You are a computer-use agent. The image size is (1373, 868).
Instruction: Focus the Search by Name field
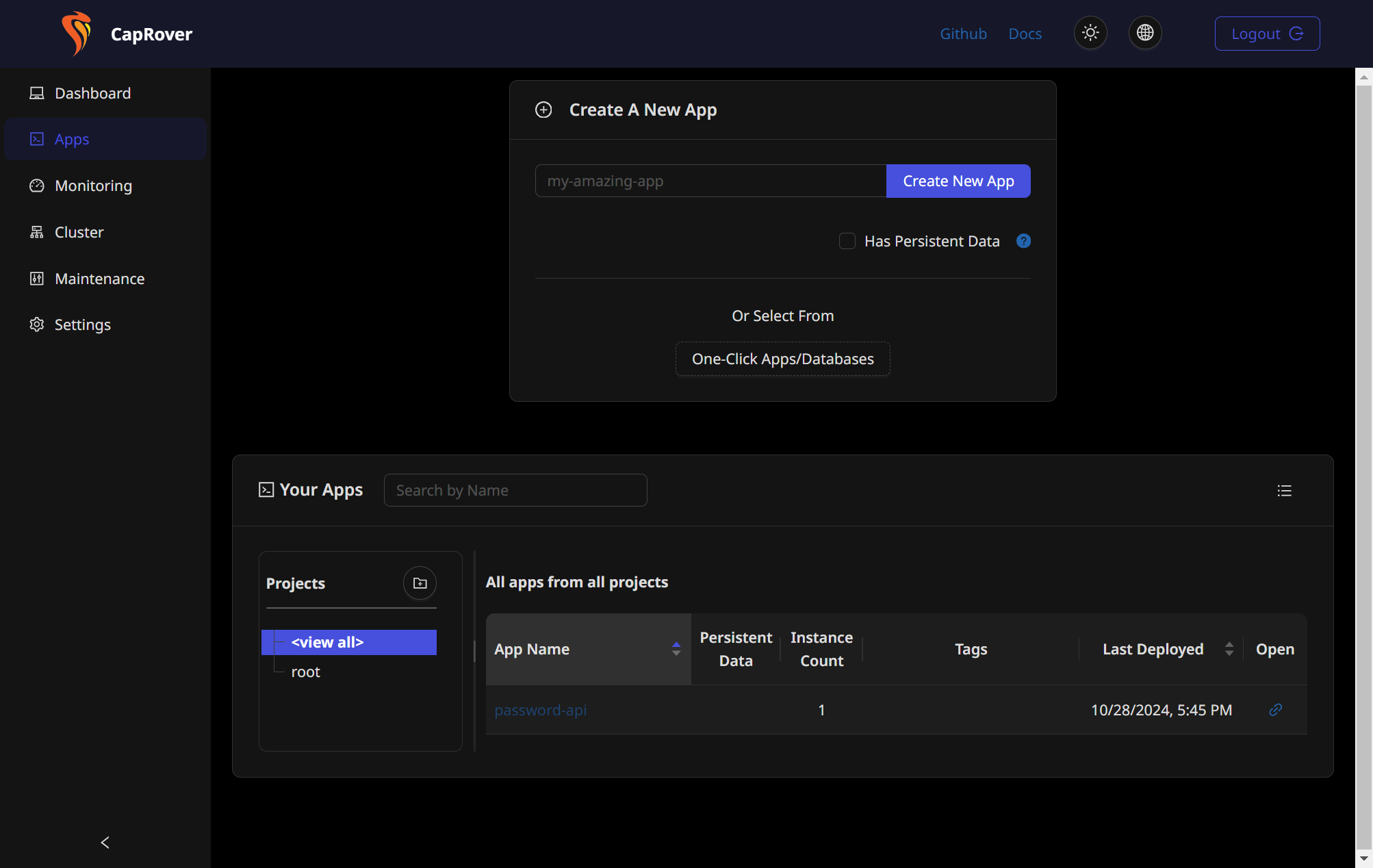coord(515,490)
